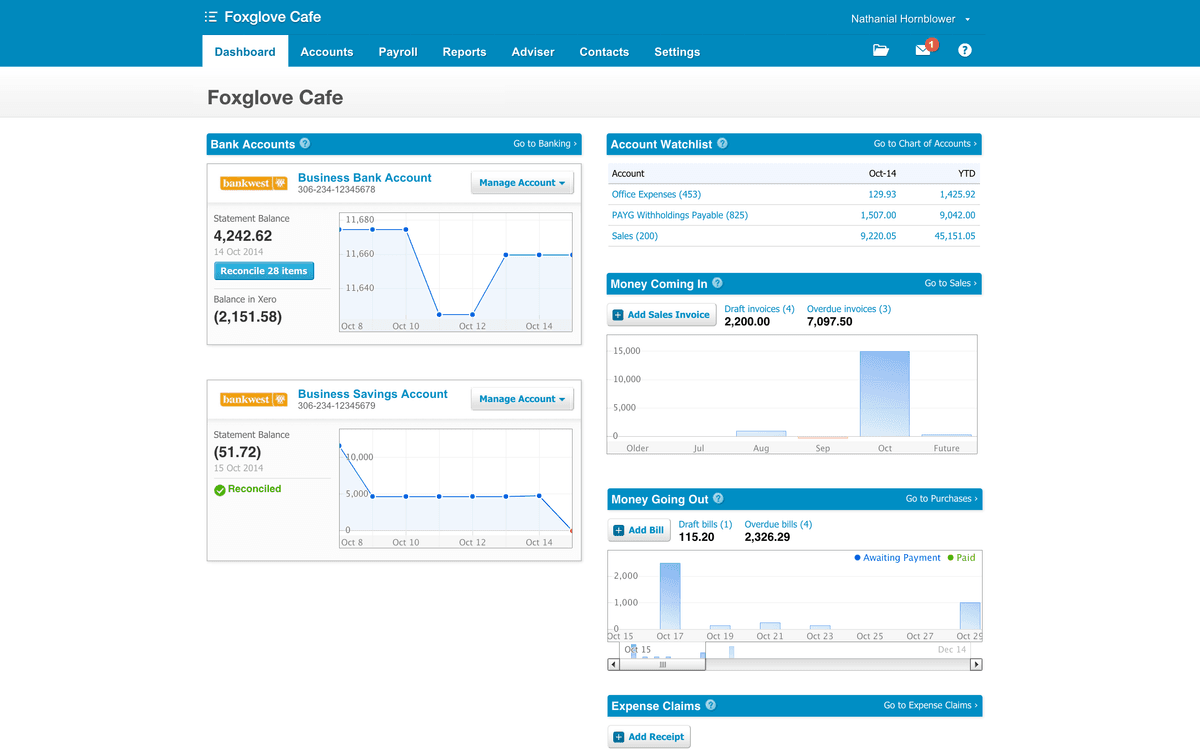Expand Manage Account for Business Bank Account
This screenshot has width=1200, height=750.
522,183
